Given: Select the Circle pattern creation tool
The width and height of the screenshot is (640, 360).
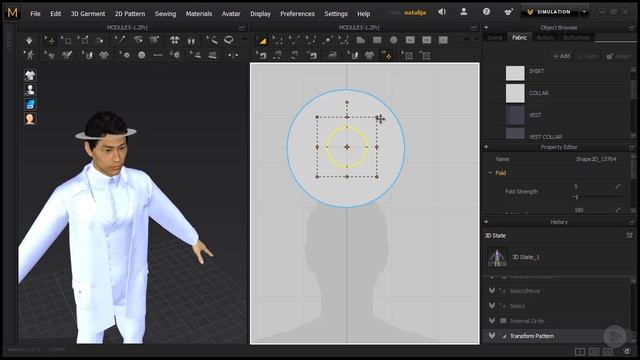Looking at the screenshot, I should click(393, 40).
